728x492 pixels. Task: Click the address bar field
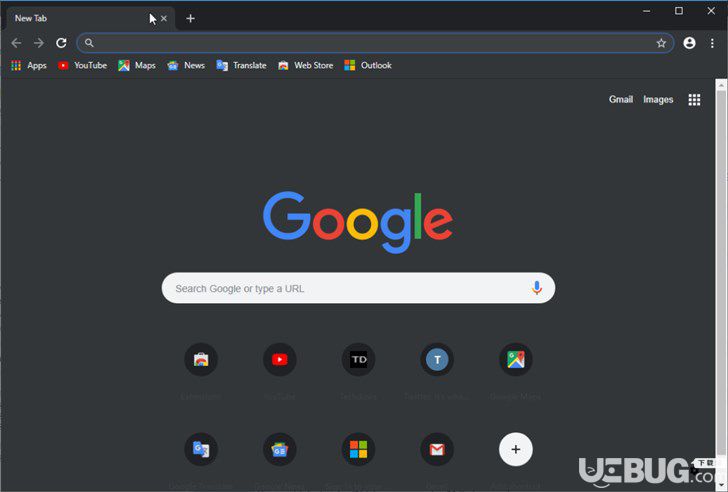[x=375, y=43]
